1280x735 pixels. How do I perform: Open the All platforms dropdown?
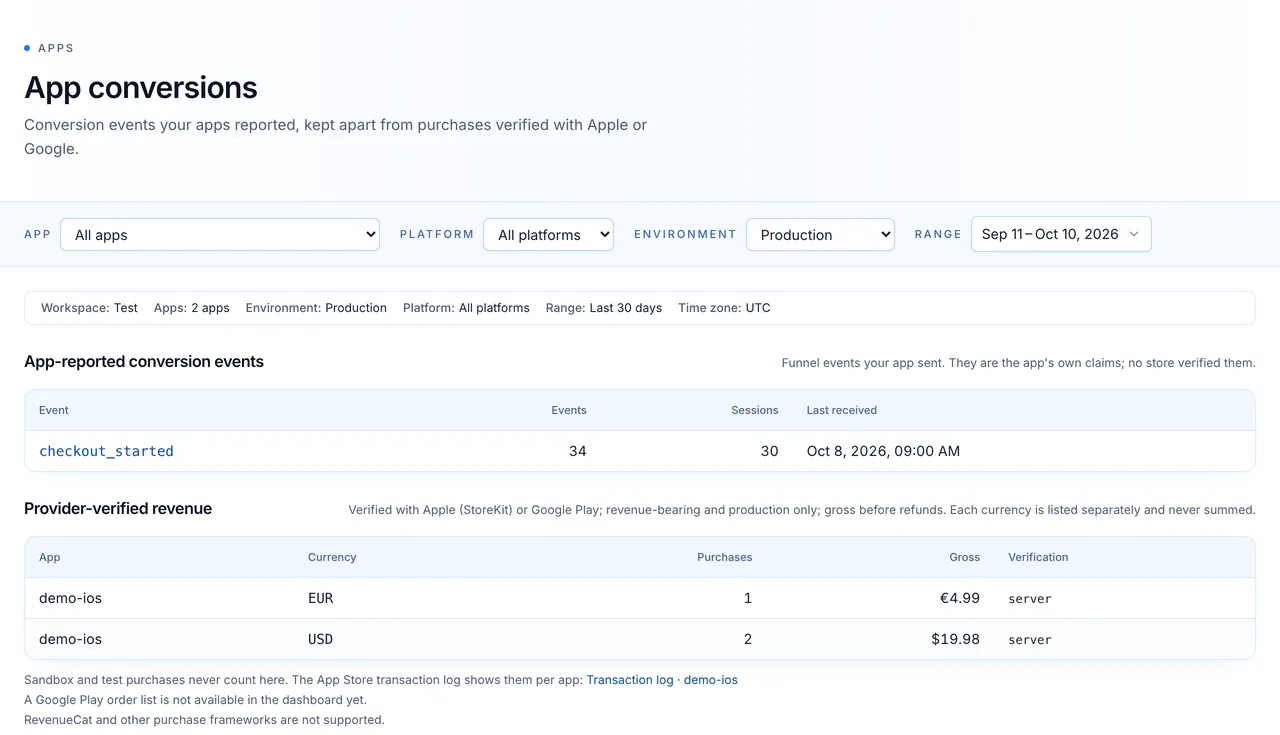548,235
